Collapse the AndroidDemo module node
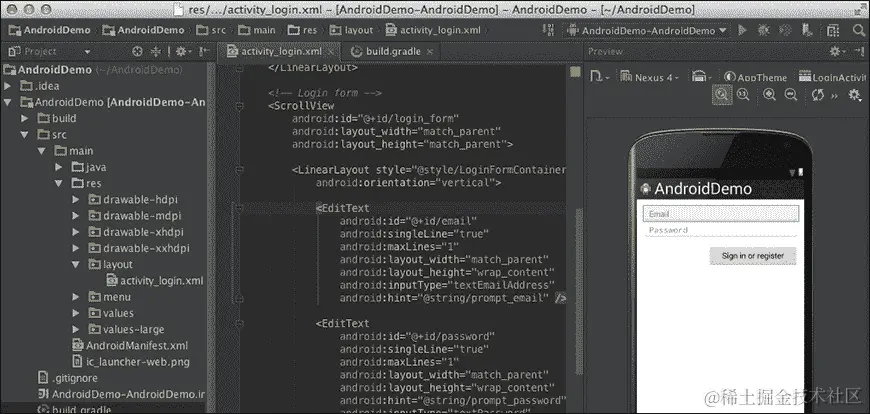 point(7,102)
